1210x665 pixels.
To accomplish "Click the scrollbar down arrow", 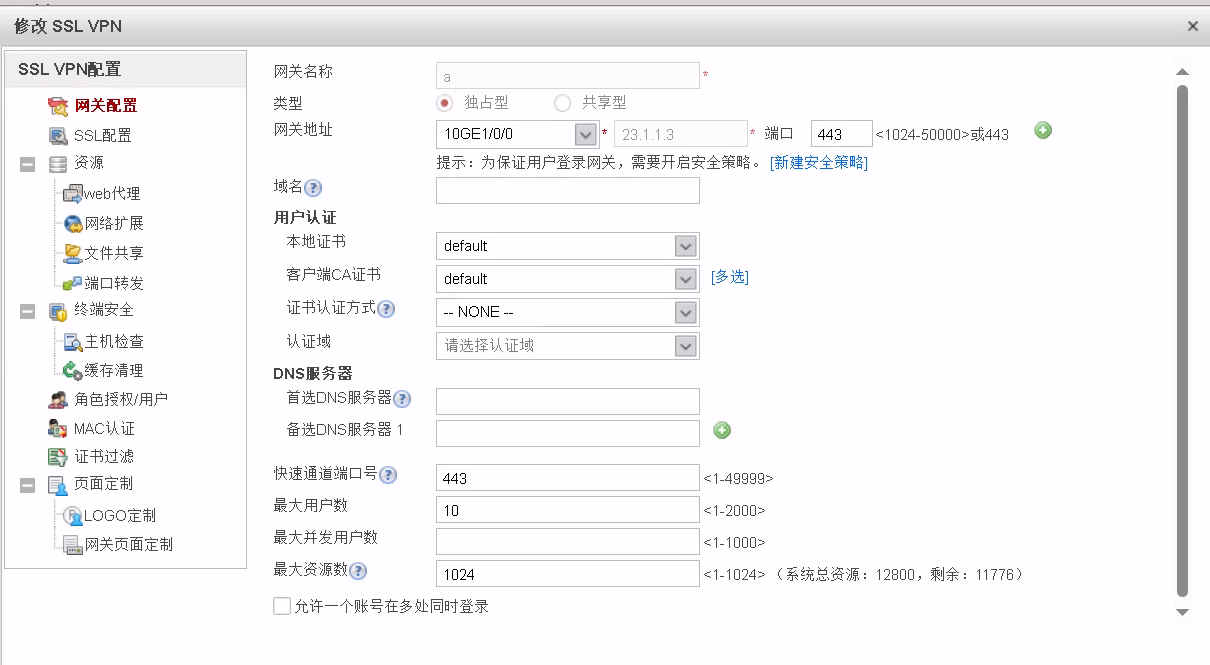I will pos(1182,612).
